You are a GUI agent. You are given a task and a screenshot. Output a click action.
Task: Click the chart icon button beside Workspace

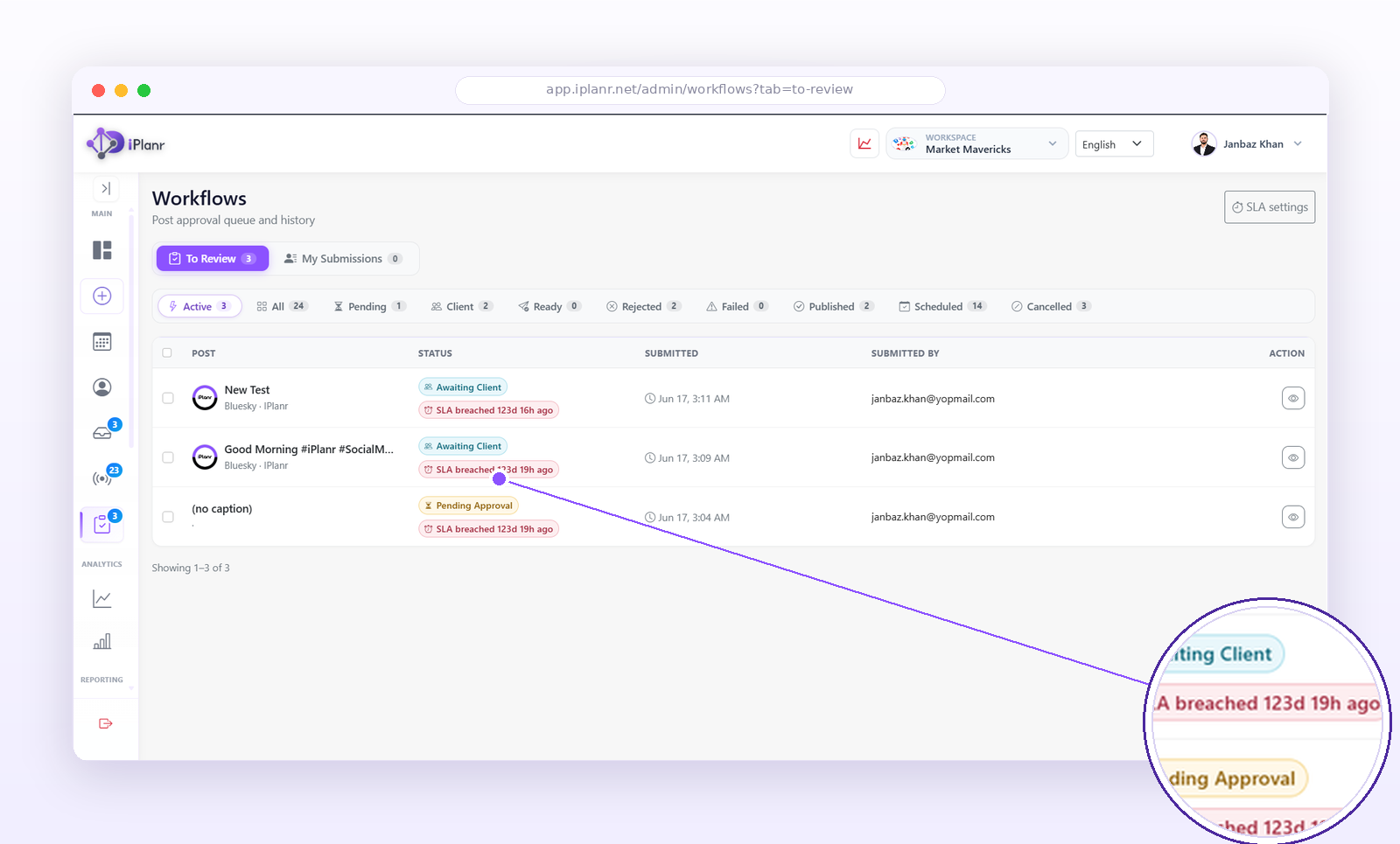[864, 143]
